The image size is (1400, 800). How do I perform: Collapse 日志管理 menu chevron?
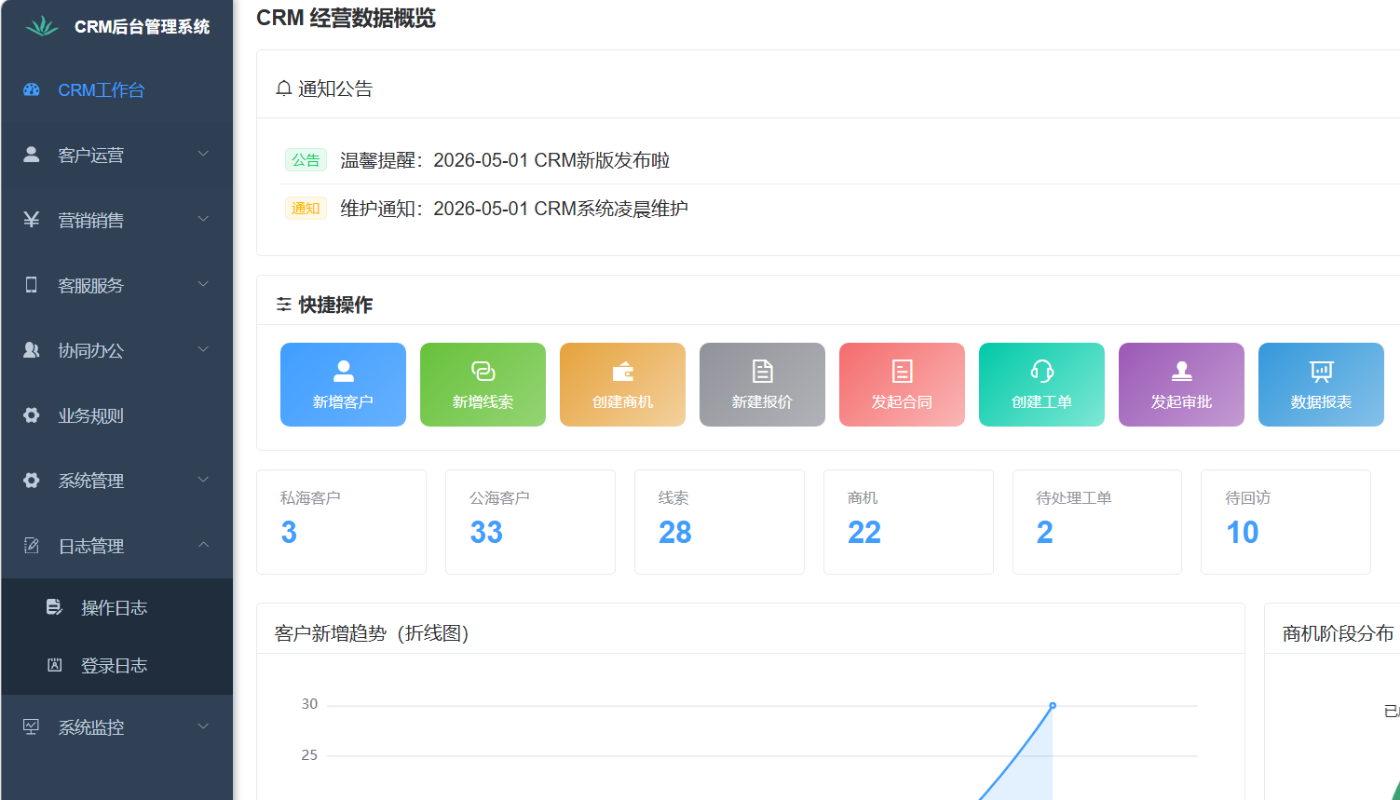203,545
